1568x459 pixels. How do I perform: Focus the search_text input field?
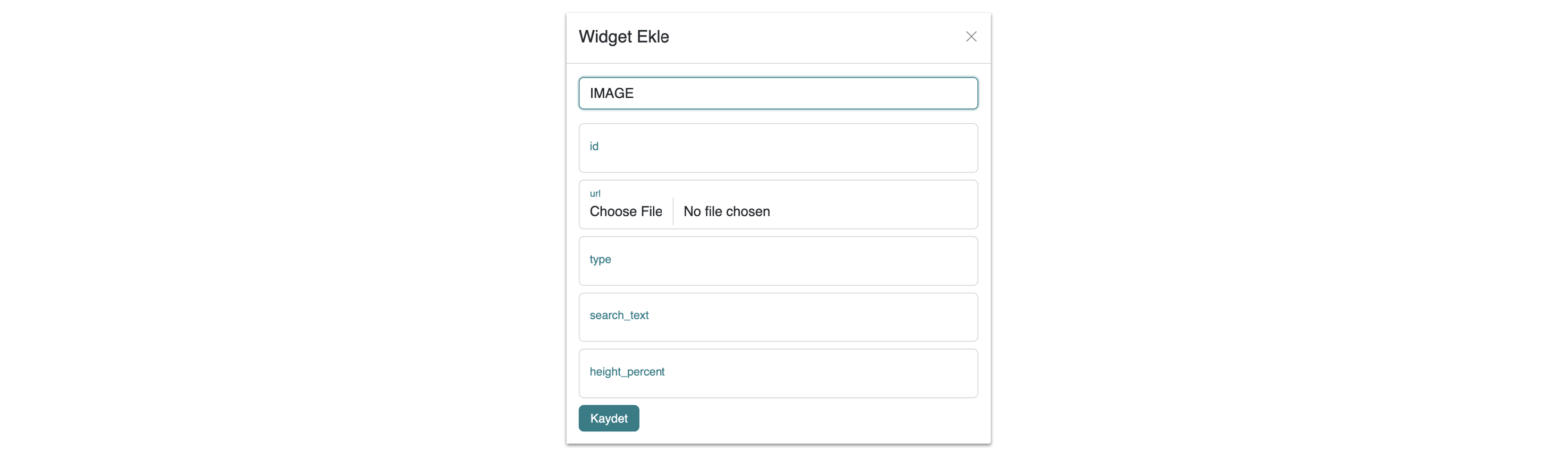[x=778, y=318]
